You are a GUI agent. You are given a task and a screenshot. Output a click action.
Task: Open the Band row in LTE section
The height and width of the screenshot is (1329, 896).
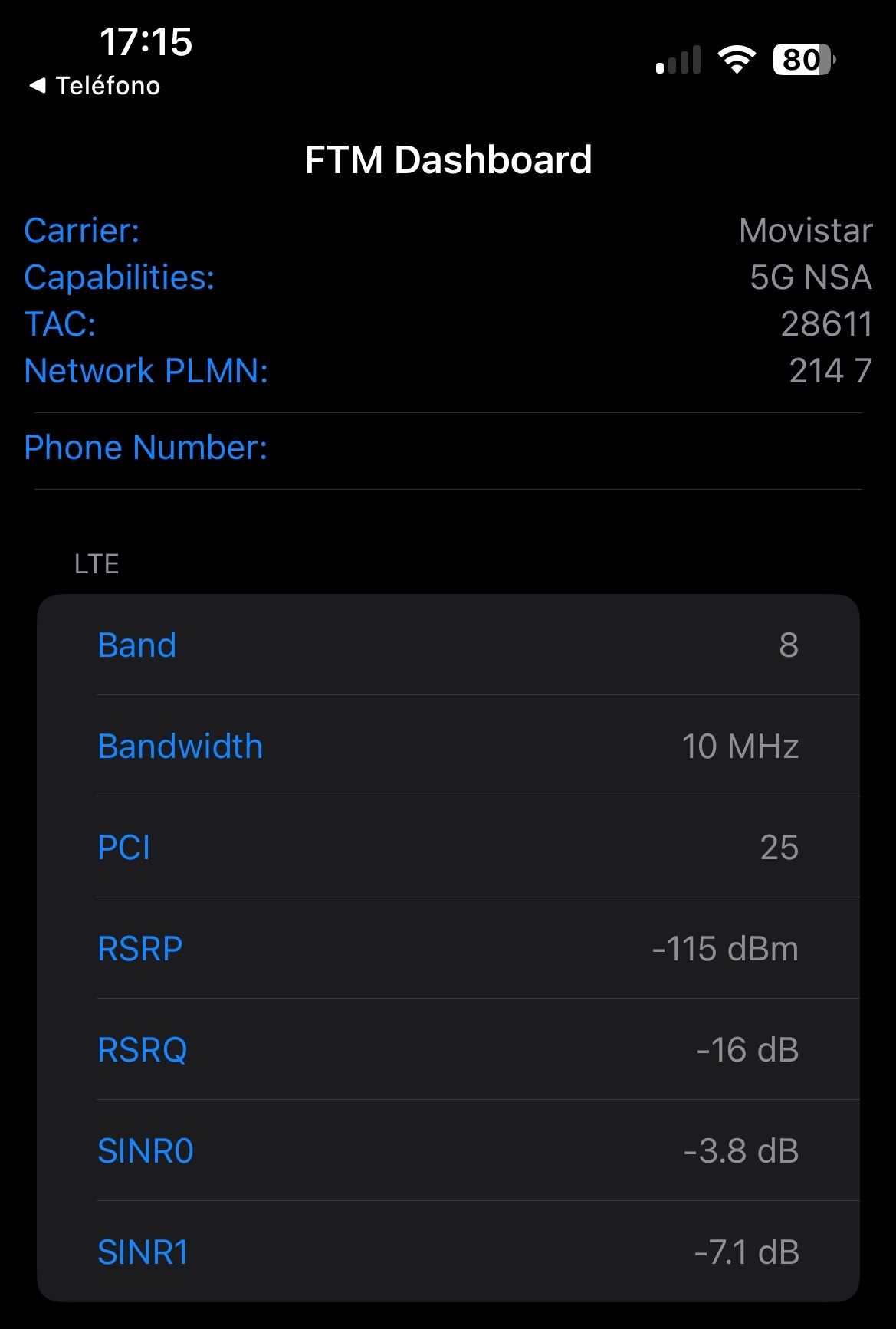click(448, 645)
